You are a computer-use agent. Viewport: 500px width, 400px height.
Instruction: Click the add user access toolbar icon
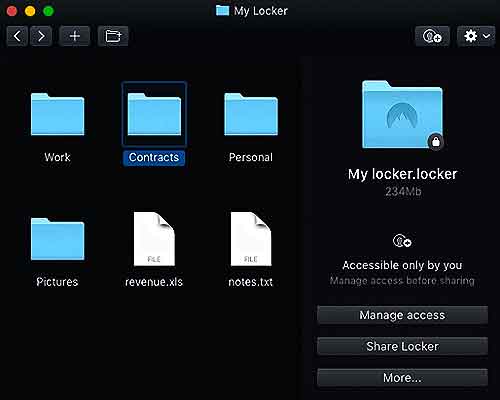(x=432, y=36)
